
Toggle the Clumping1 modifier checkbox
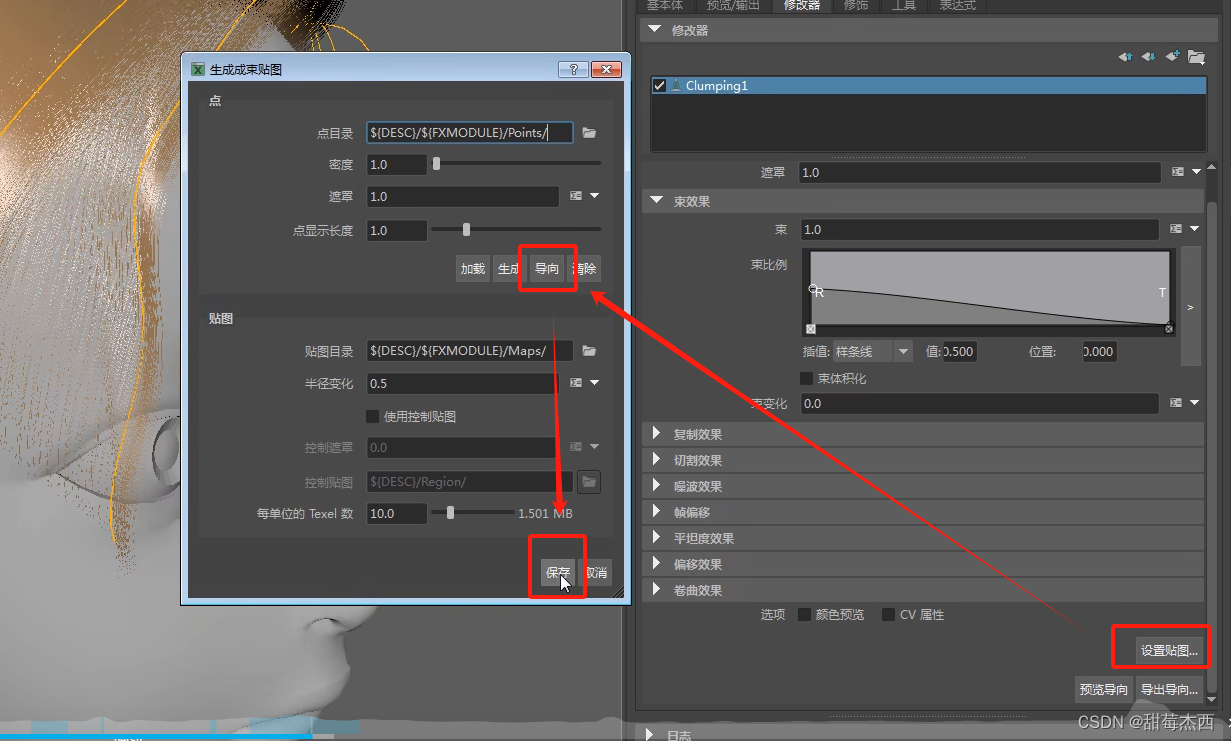[659, 85]
